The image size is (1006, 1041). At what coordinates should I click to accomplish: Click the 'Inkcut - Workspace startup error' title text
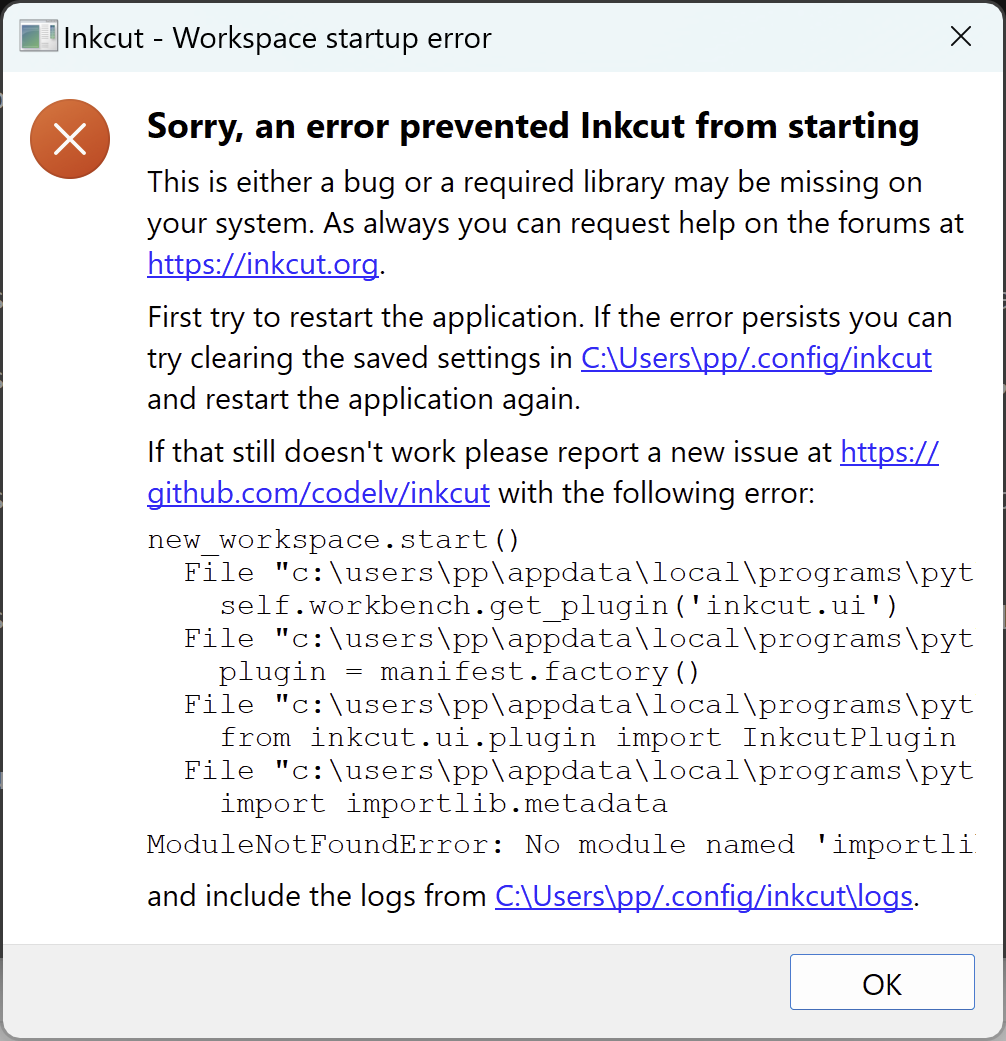278,38
